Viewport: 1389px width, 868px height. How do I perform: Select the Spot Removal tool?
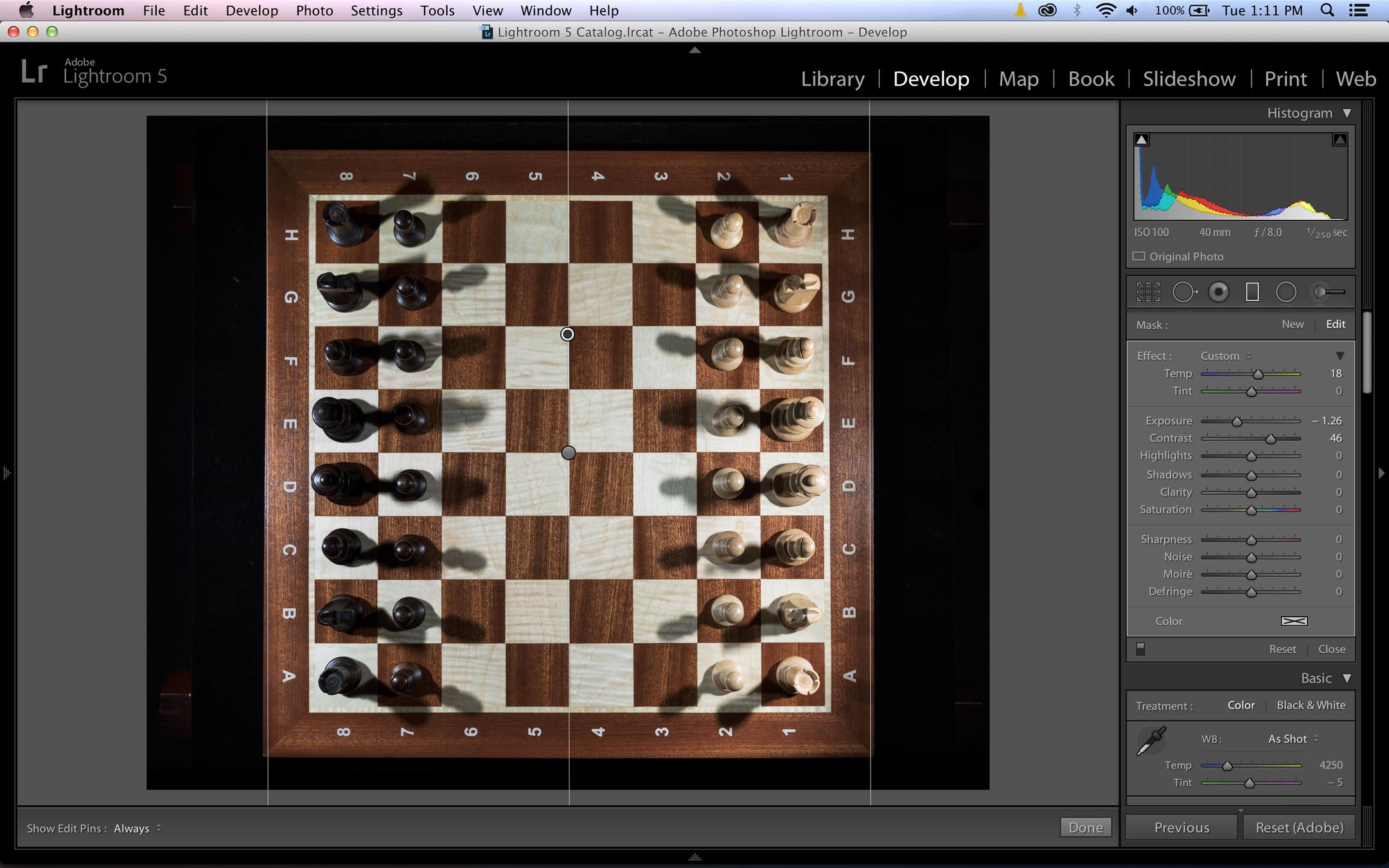pyautogui.click(x=1184, y=292)
